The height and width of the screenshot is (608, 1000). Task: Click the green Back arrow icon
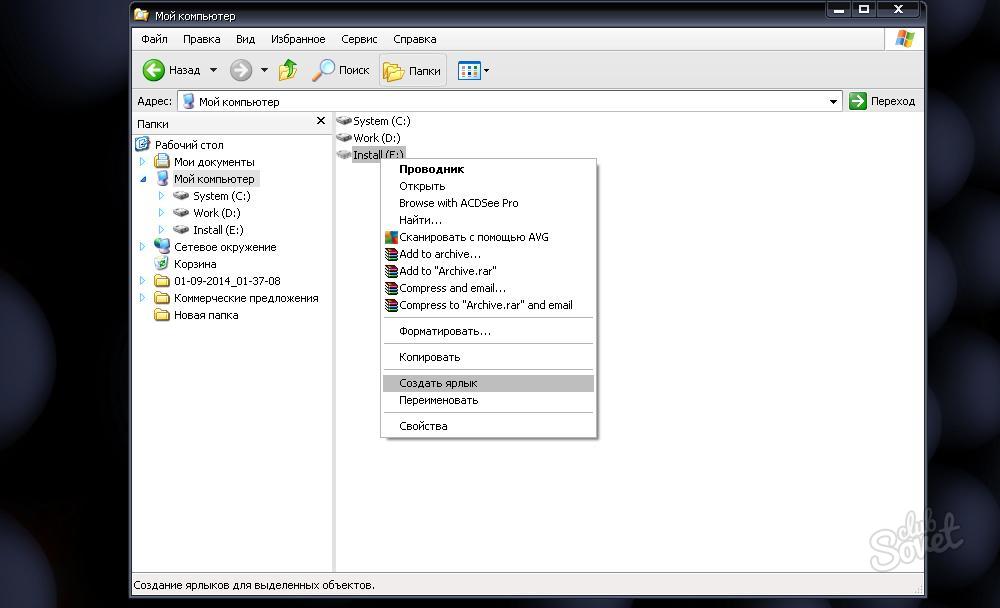(x=154, y=70)
